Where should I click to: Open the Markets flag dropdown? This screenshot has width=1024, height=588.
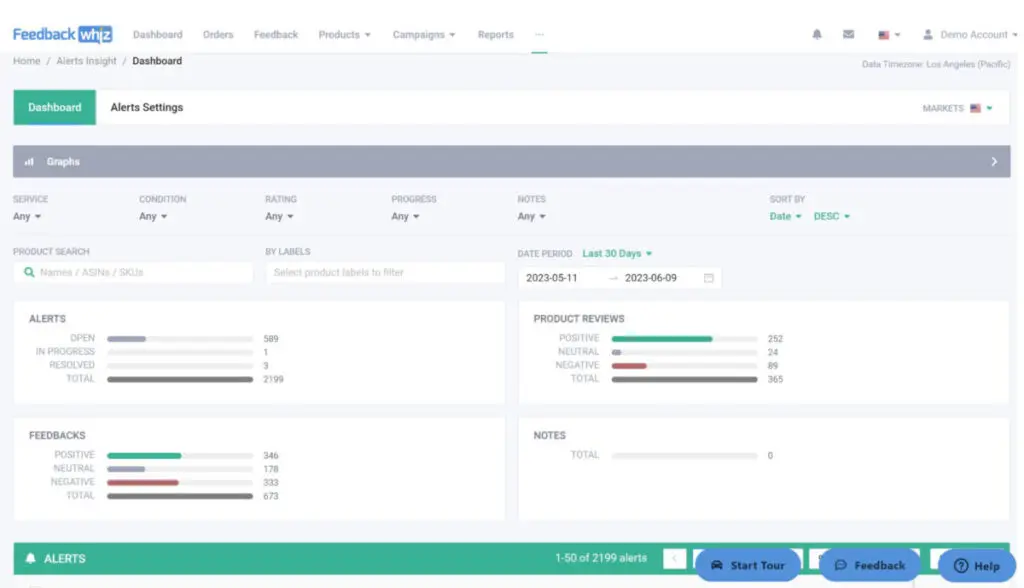[x=980, y=108]
